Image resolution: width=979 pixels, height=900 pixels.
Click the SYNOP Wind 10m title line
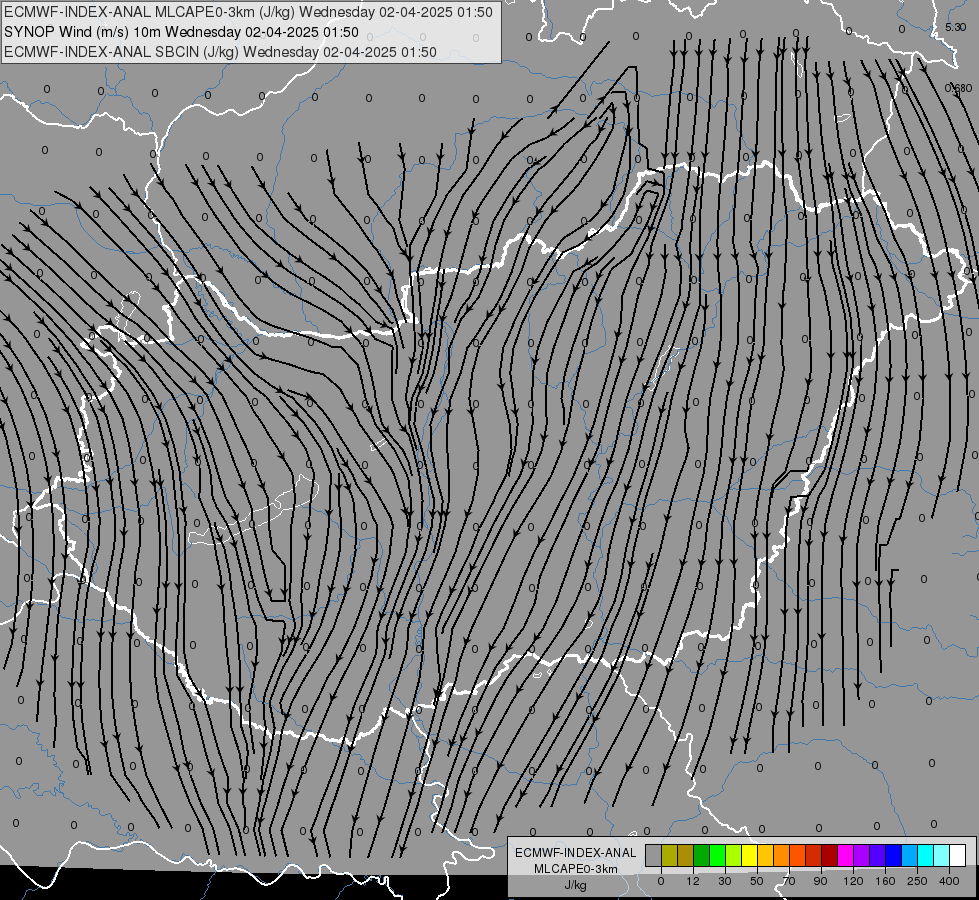click(181, 32)
